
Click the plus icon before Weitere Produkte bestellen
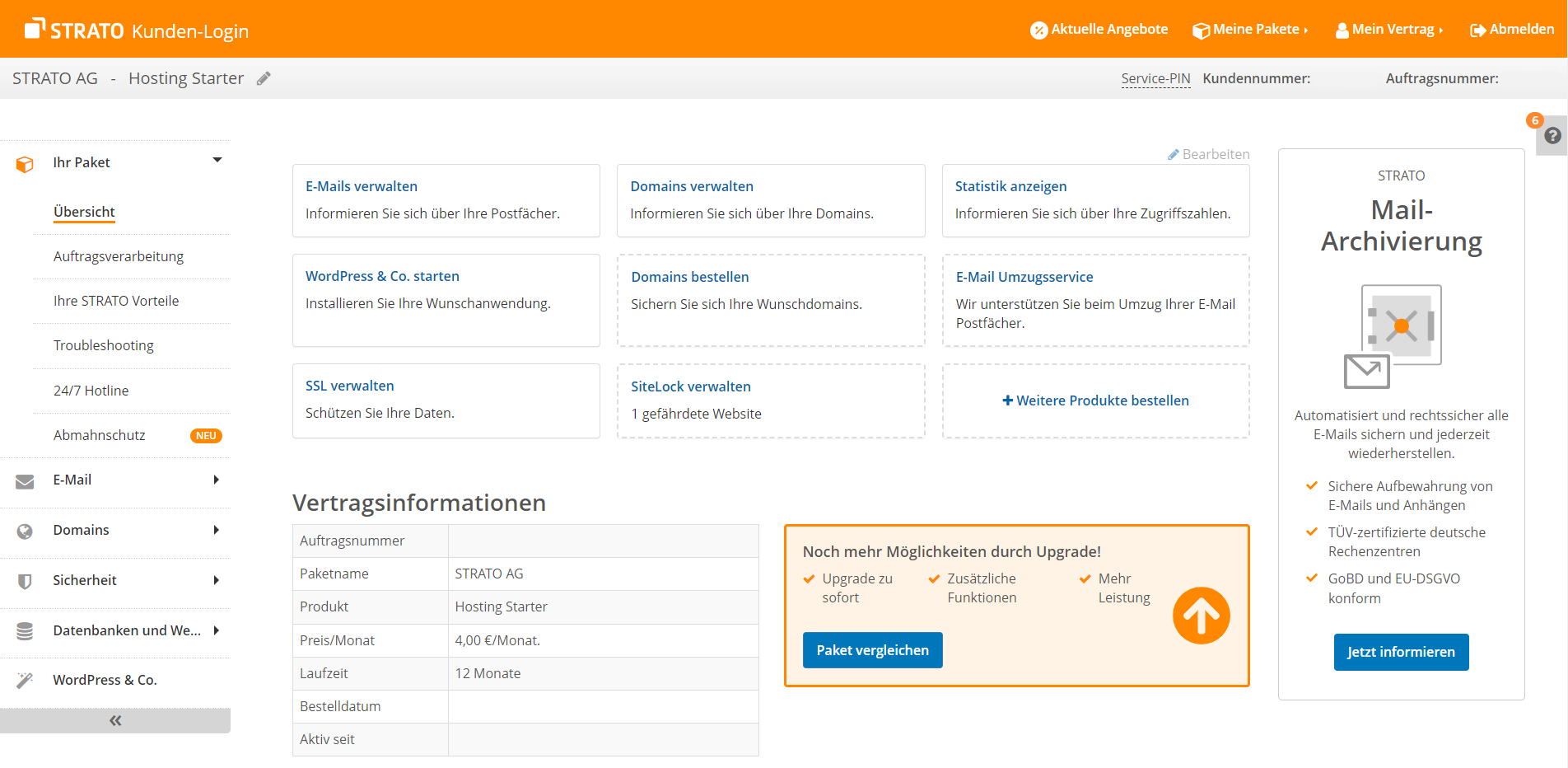click(1007, 400)
